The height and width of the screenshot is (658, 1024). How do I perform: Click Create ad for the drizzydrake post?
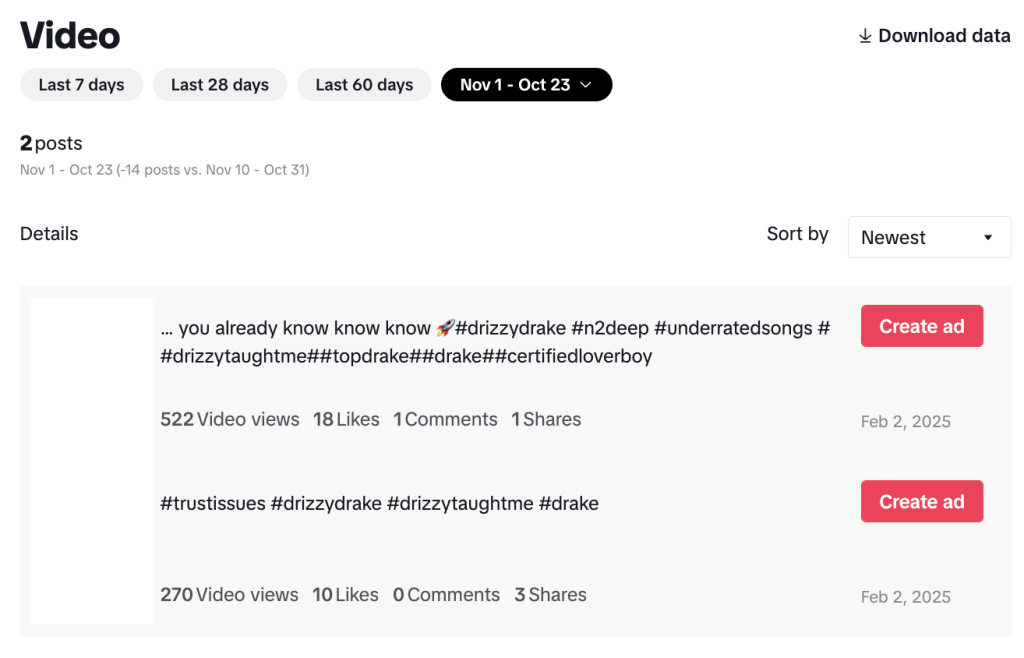(922, 325)
